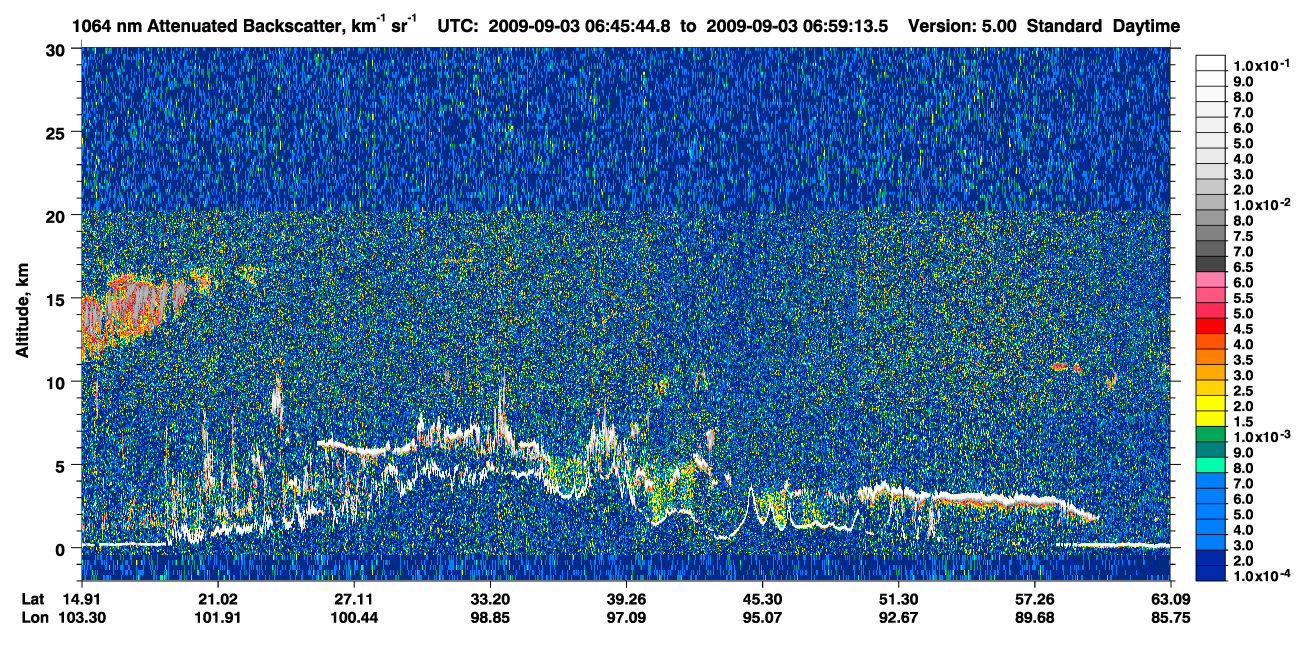Viewport: 1300px width, 667px height.
Task: Select the 5.5 color bar label
Action: (x=1245, y=299)
